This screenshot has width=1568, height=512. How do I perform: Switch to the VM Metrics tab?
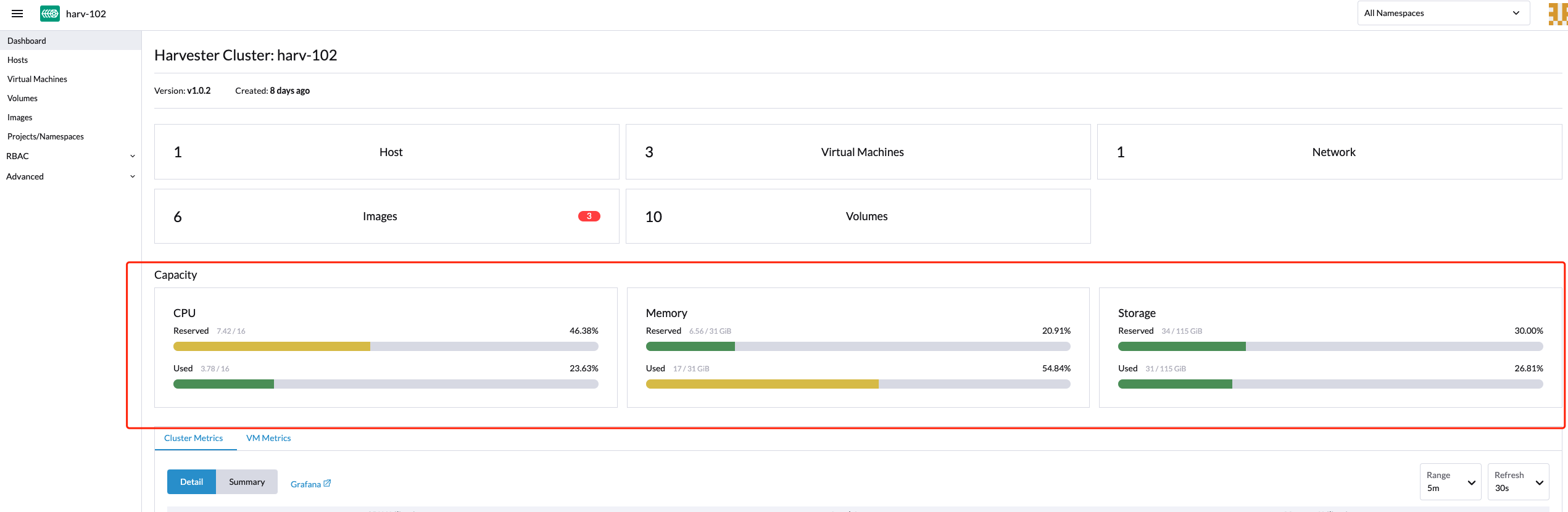(268, 438)
